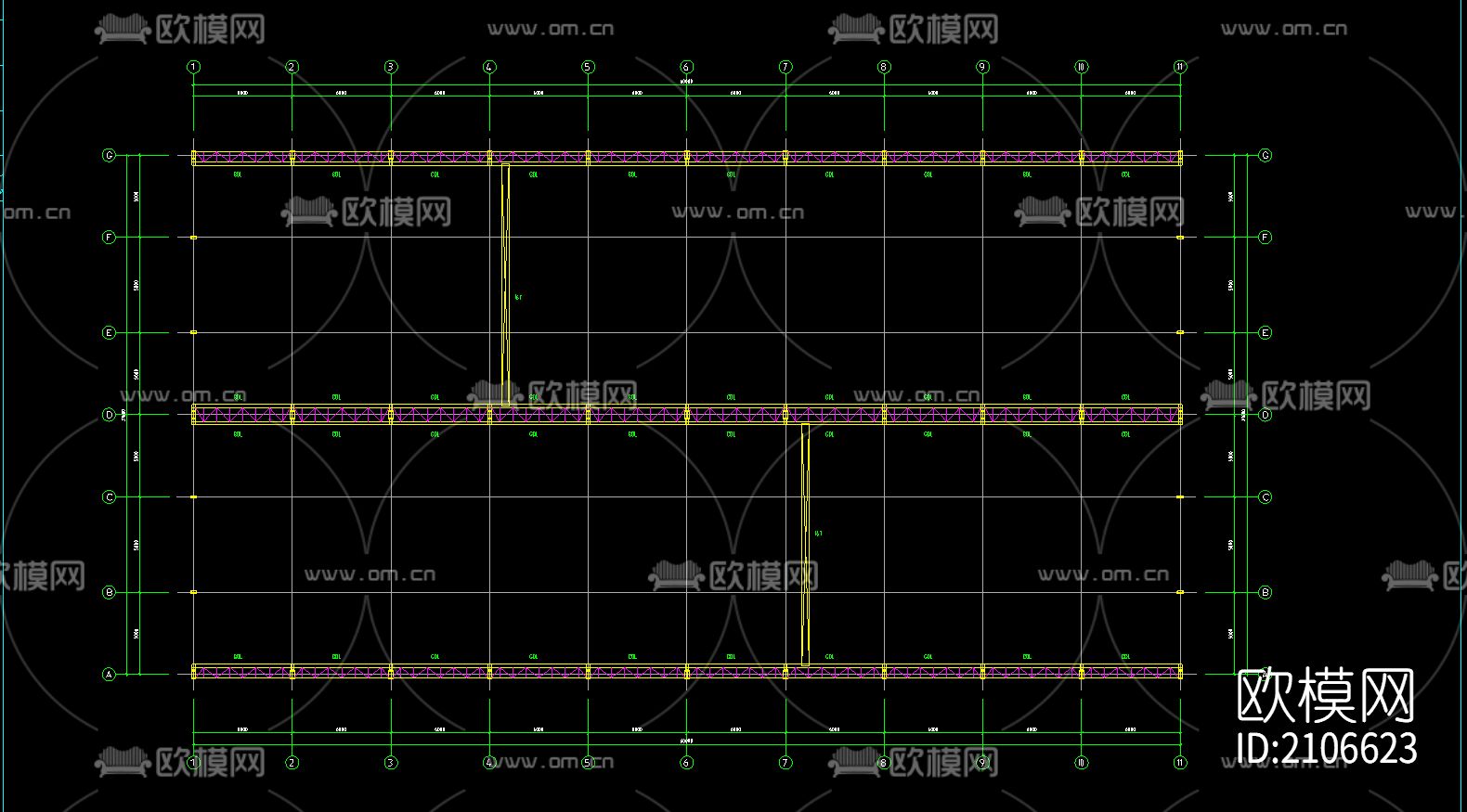Select grid bubble 6 in the bottom axis row
The width and height of the screenshot is (1467, 812).
[686, 763]
